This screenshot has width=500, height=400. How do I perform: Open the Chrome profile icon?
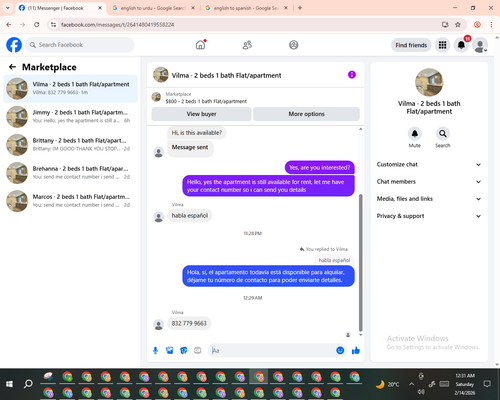(x=477, y=25)
